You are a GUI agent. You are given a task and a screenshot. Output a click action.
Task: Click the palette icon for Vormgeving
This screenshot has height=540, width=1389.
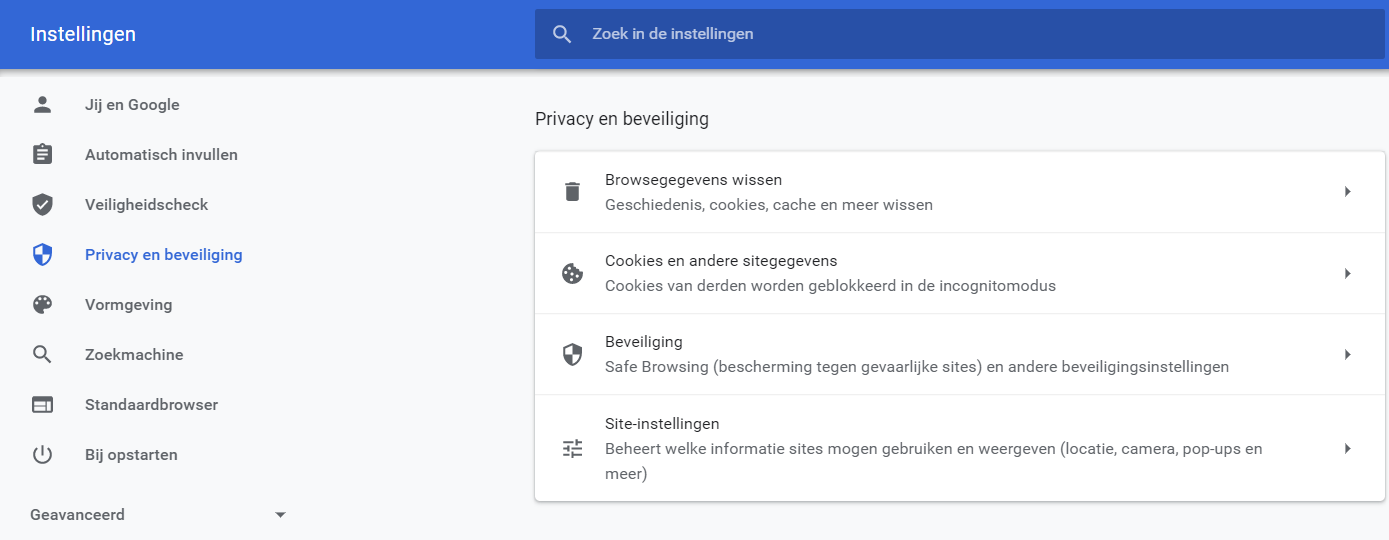click(x=42, y=305)
